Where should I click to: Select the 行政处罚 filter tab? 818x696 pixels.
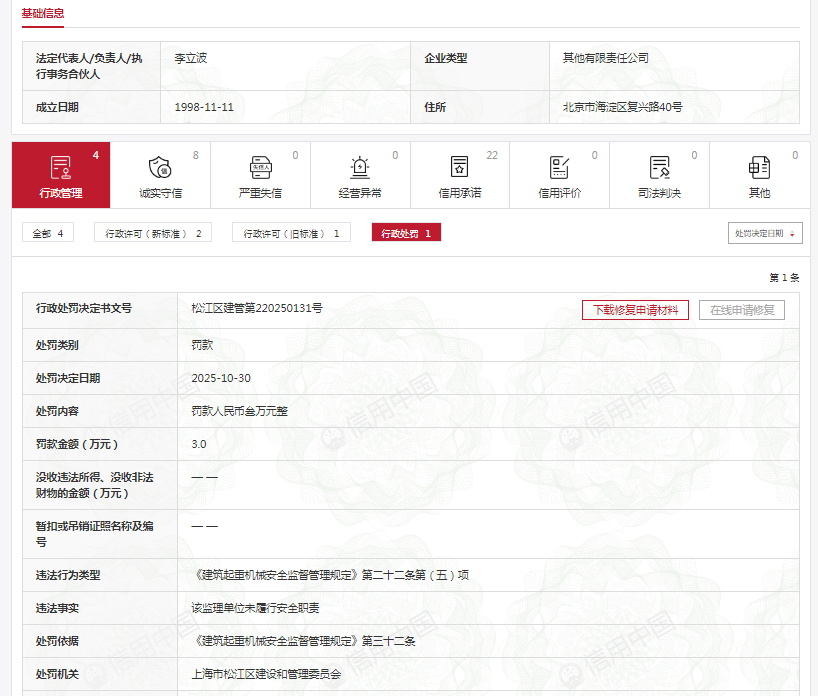406,233
